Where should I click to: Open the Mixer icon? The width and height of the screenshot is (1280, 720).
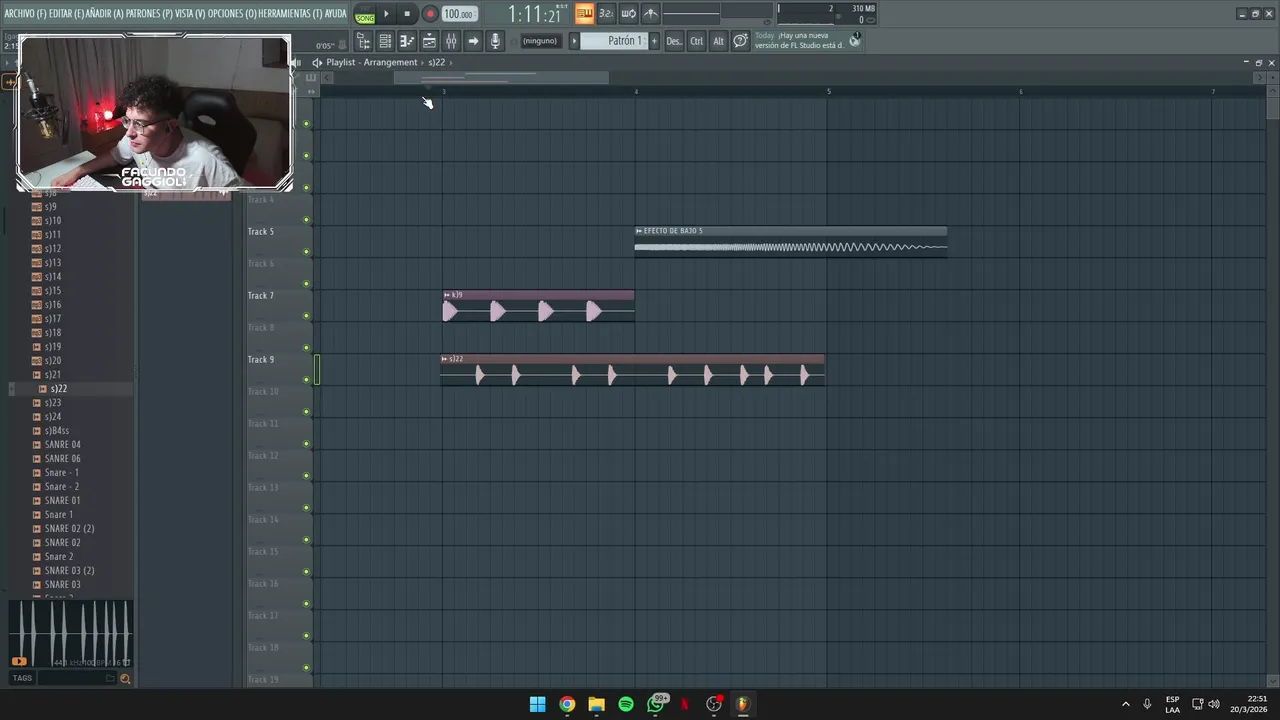coord(451,41)
